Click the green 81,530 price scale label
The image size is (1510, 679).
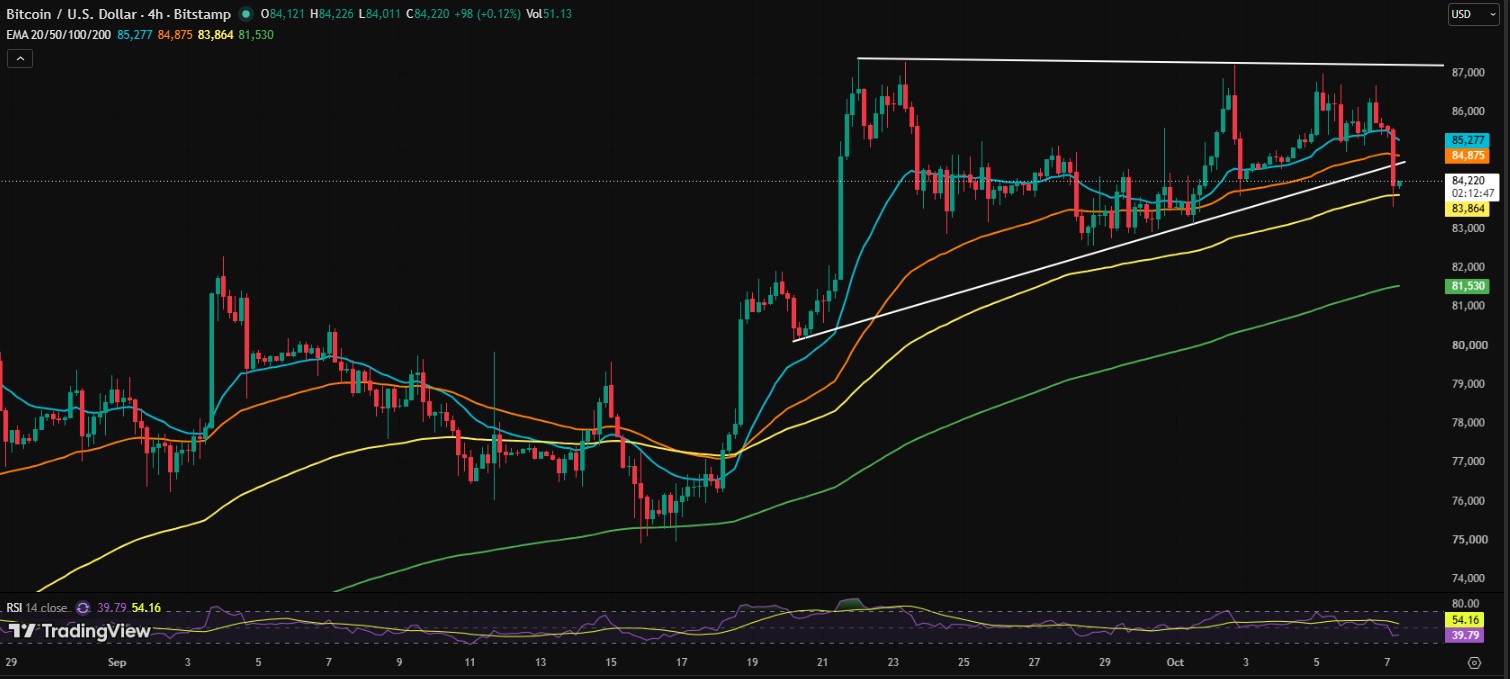pos(1468,286)
